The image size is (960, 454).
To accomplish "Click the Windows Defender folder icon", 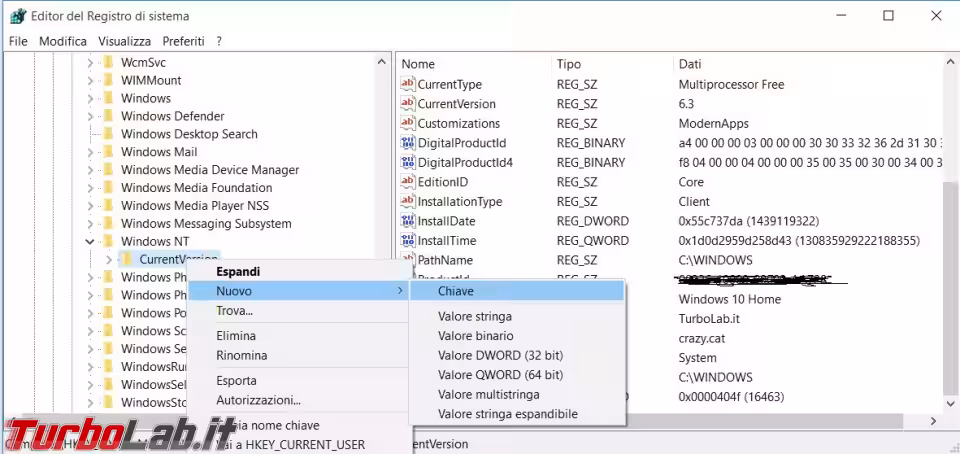I will click(x=108, y=116).
